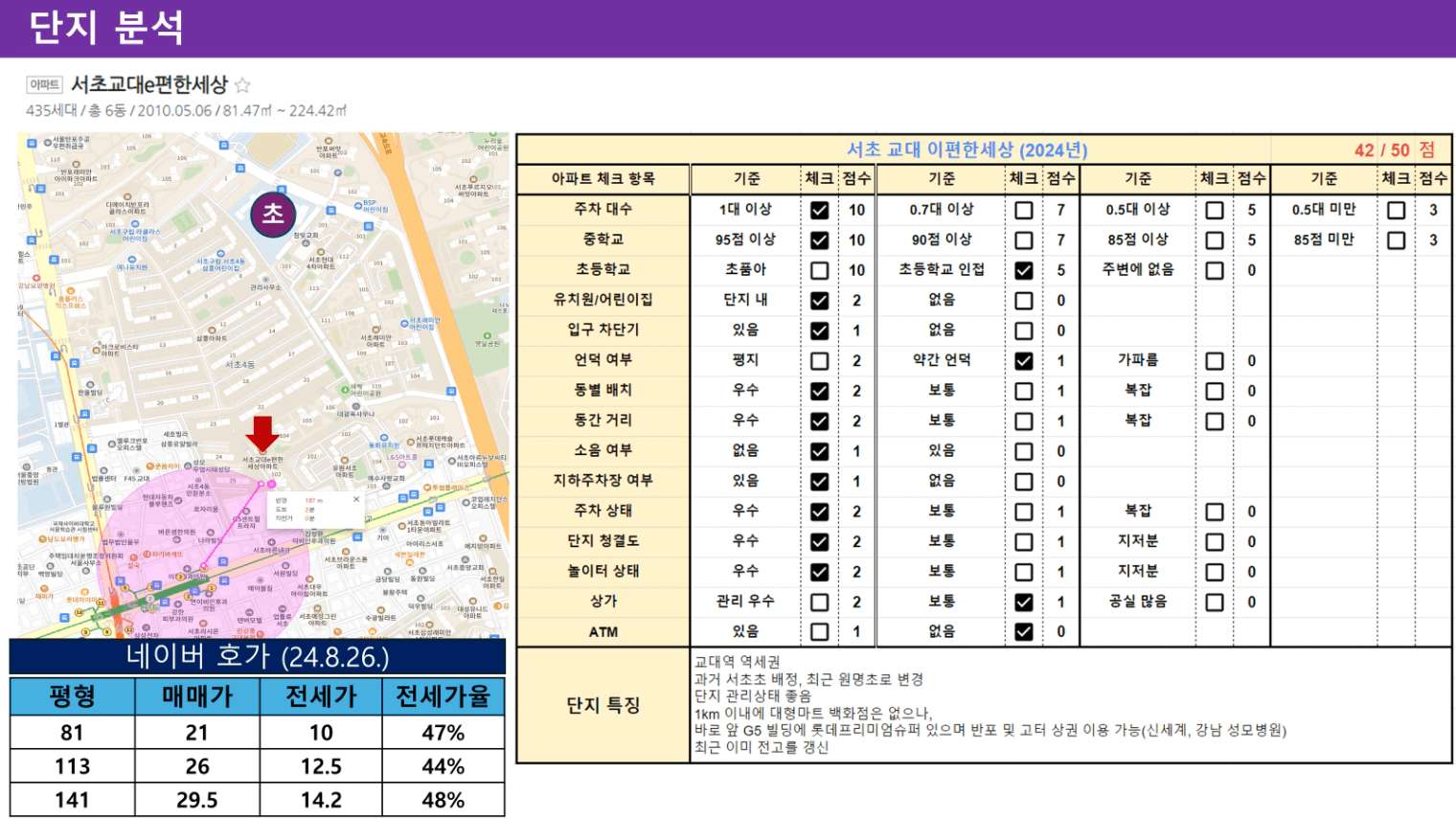1456x819 pixels.
Task: Select 서초구립 라클라스 어린이집 map icon
Action: (x=135, y=224)
